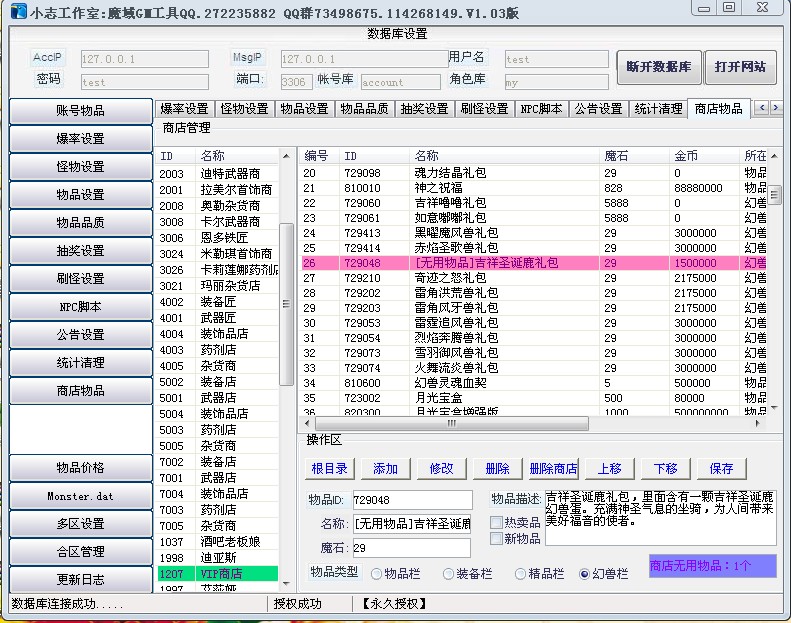Click the 物品ID input field

tap(411, 499)
